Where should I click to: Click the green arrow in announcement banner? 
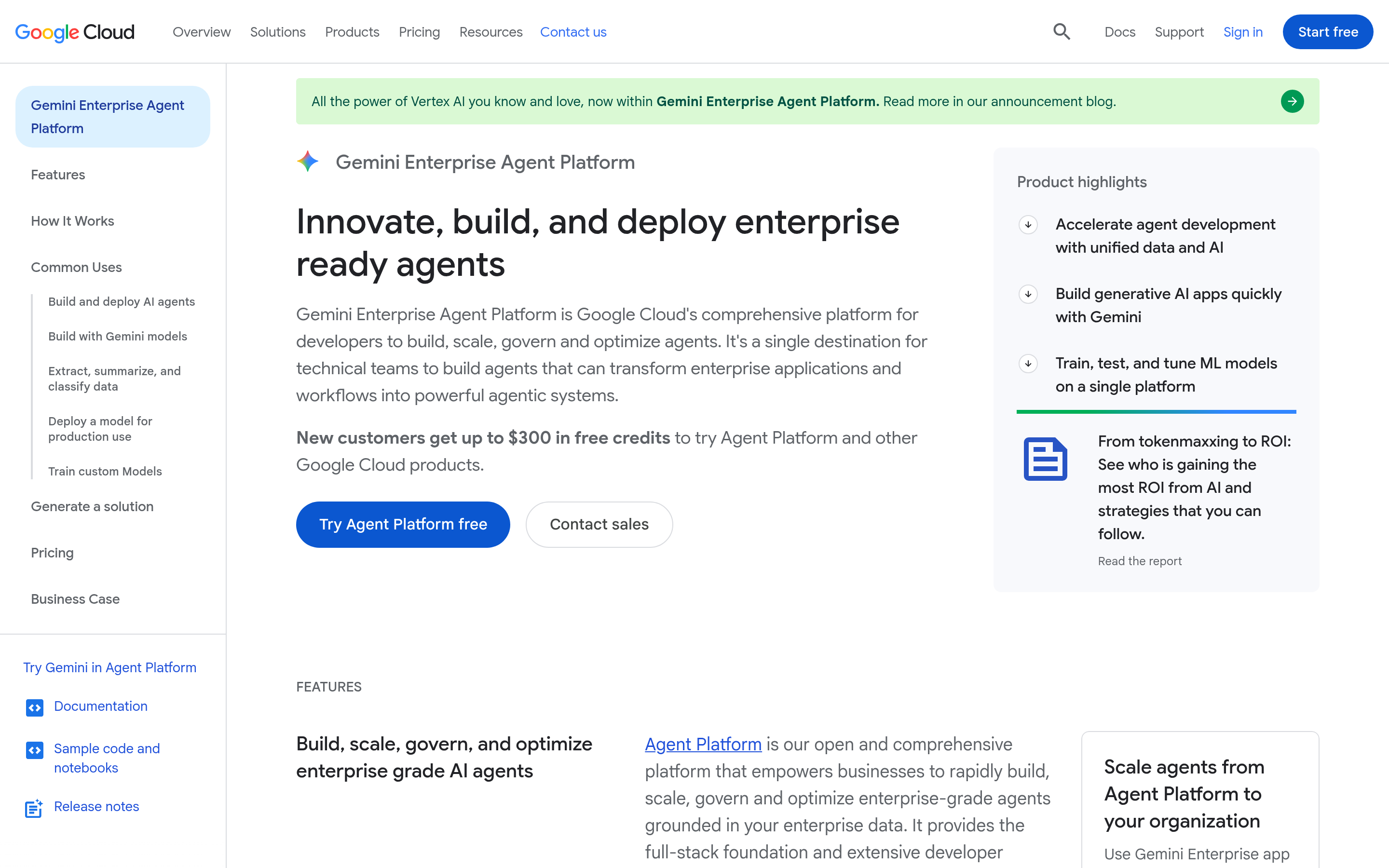[1292, 102]
